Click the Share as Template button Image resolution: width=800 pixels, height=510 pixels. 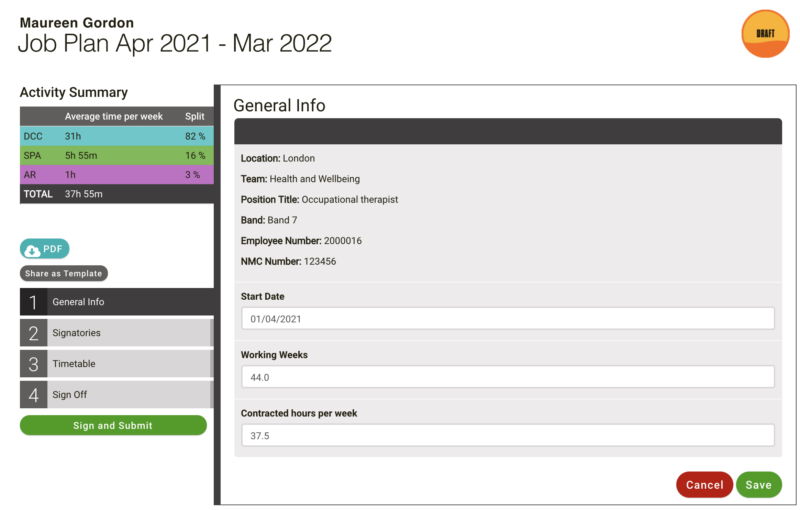pyautogui.click(x=64, y=273)
